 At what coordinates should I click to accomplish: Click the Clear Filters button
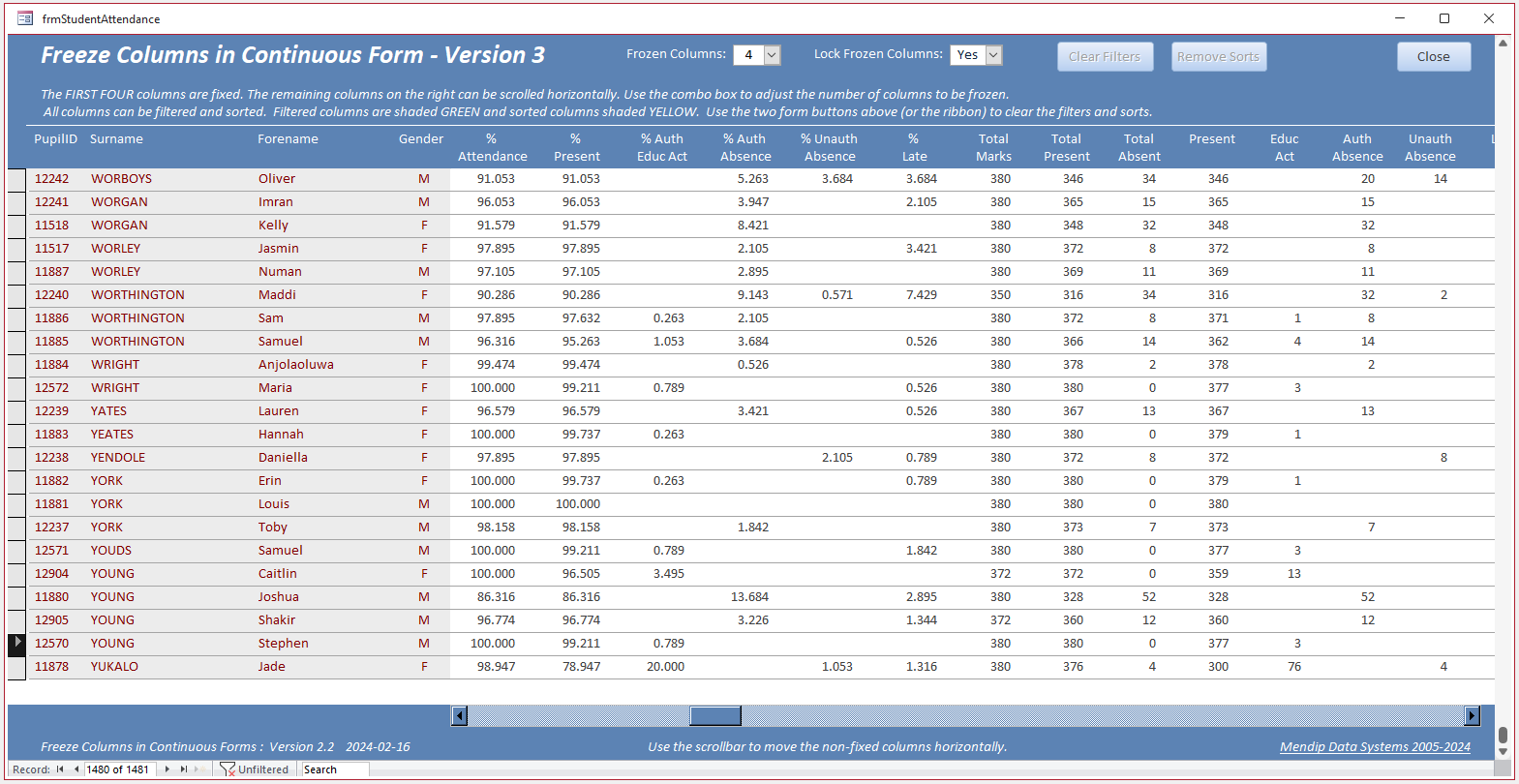[1105, 57]
